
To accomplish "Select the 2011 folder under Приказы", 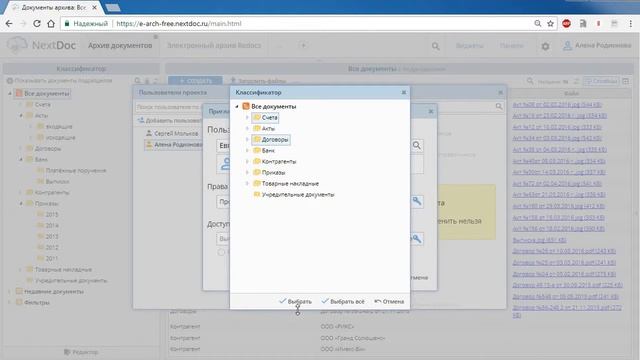I will [48, 258].
